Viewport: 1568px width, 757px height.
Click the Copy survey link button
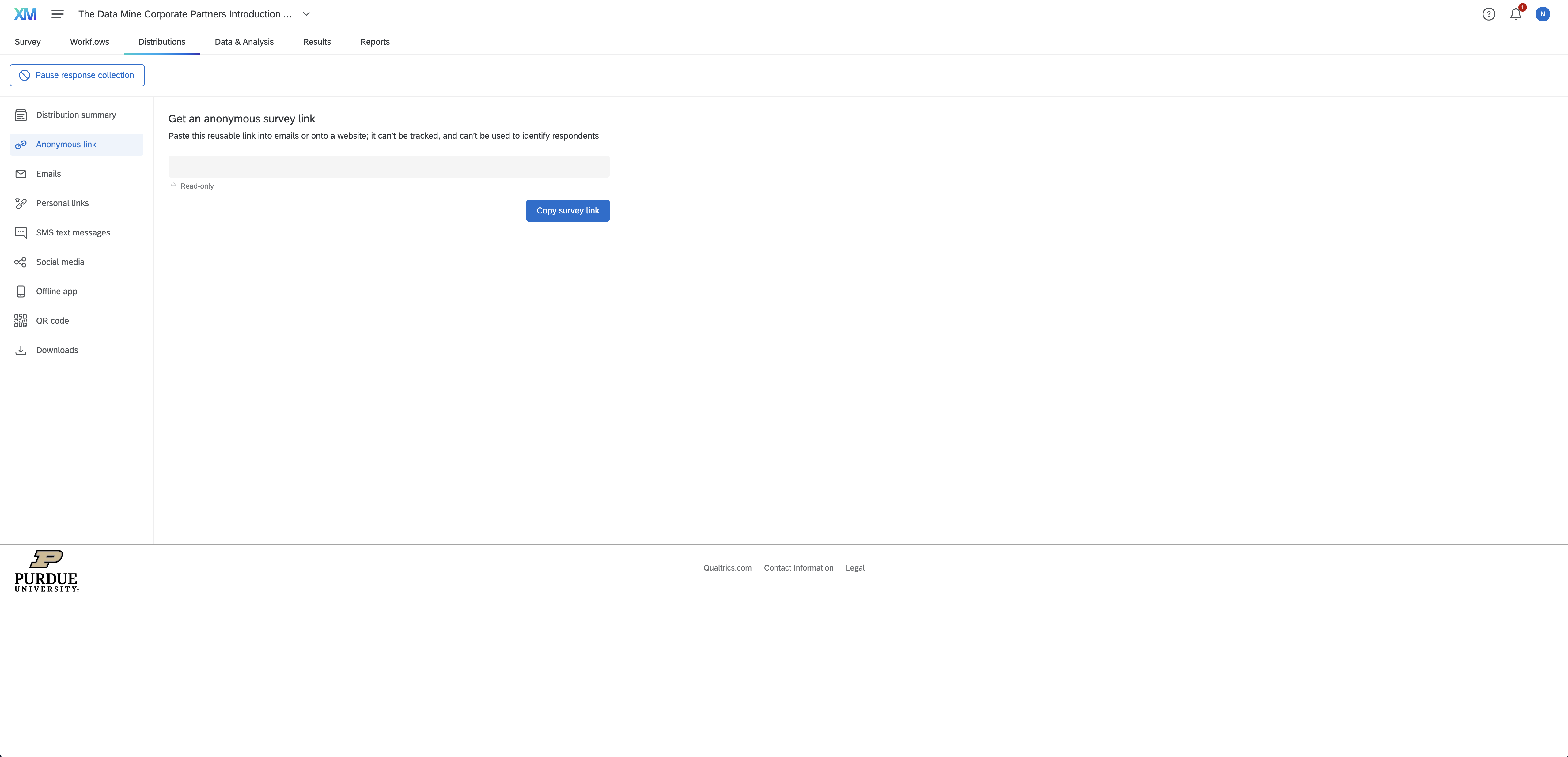click(567, 210)
